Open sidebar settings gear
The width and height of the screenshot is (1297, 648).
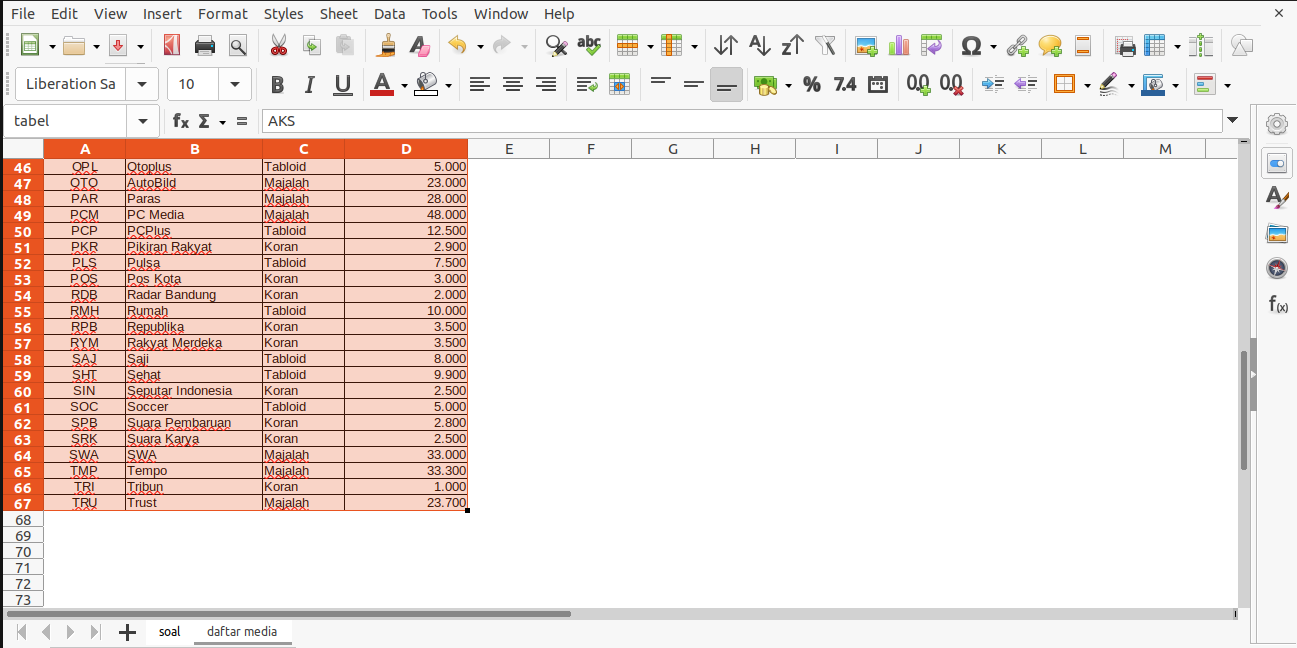(x=1277, y=124)
